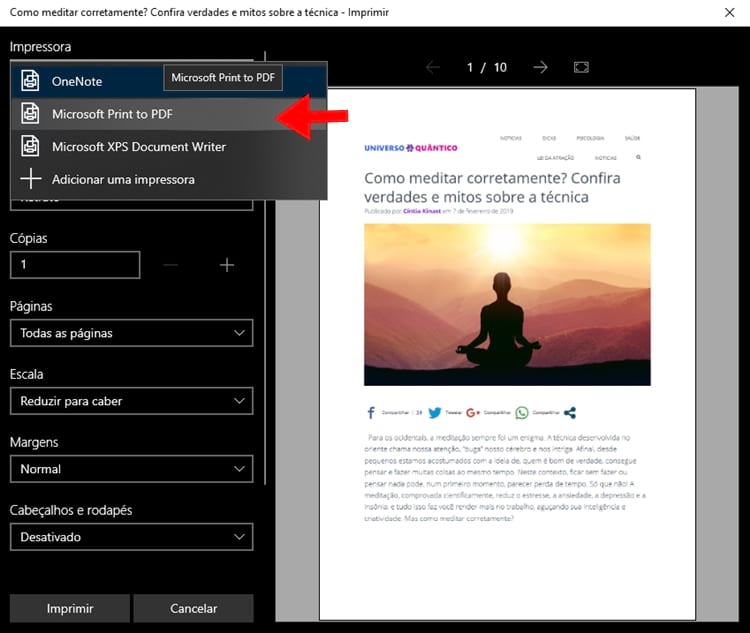Open the Margens dropdown
The width and height of the screenshot is (750, 633).
point(131,469)
